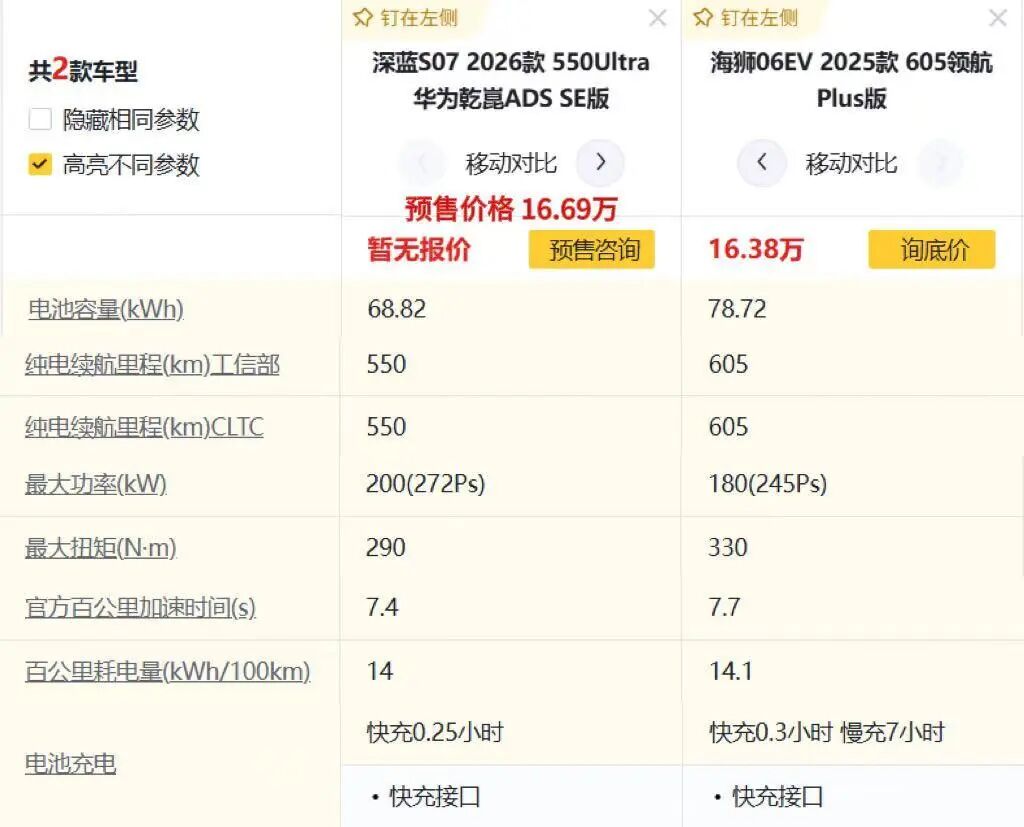Open 纯电续航里程(km)工信部 parameter link
The width and height of the screenshot is (1024, 827).
152,365
